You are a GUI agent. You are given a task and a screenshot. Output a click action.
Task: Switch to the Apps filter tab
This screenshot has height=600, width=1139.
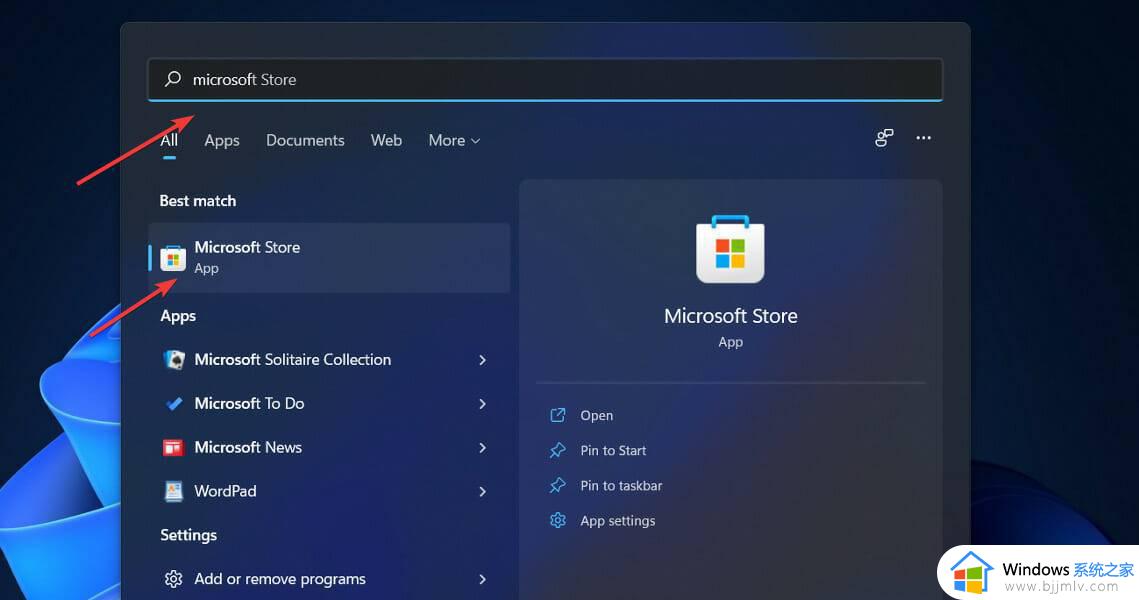[x=222, y=140]
